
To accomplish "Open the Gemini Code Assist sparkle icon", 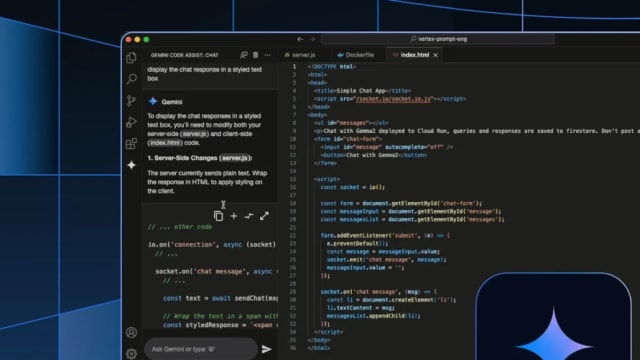I will coord(131,165).
